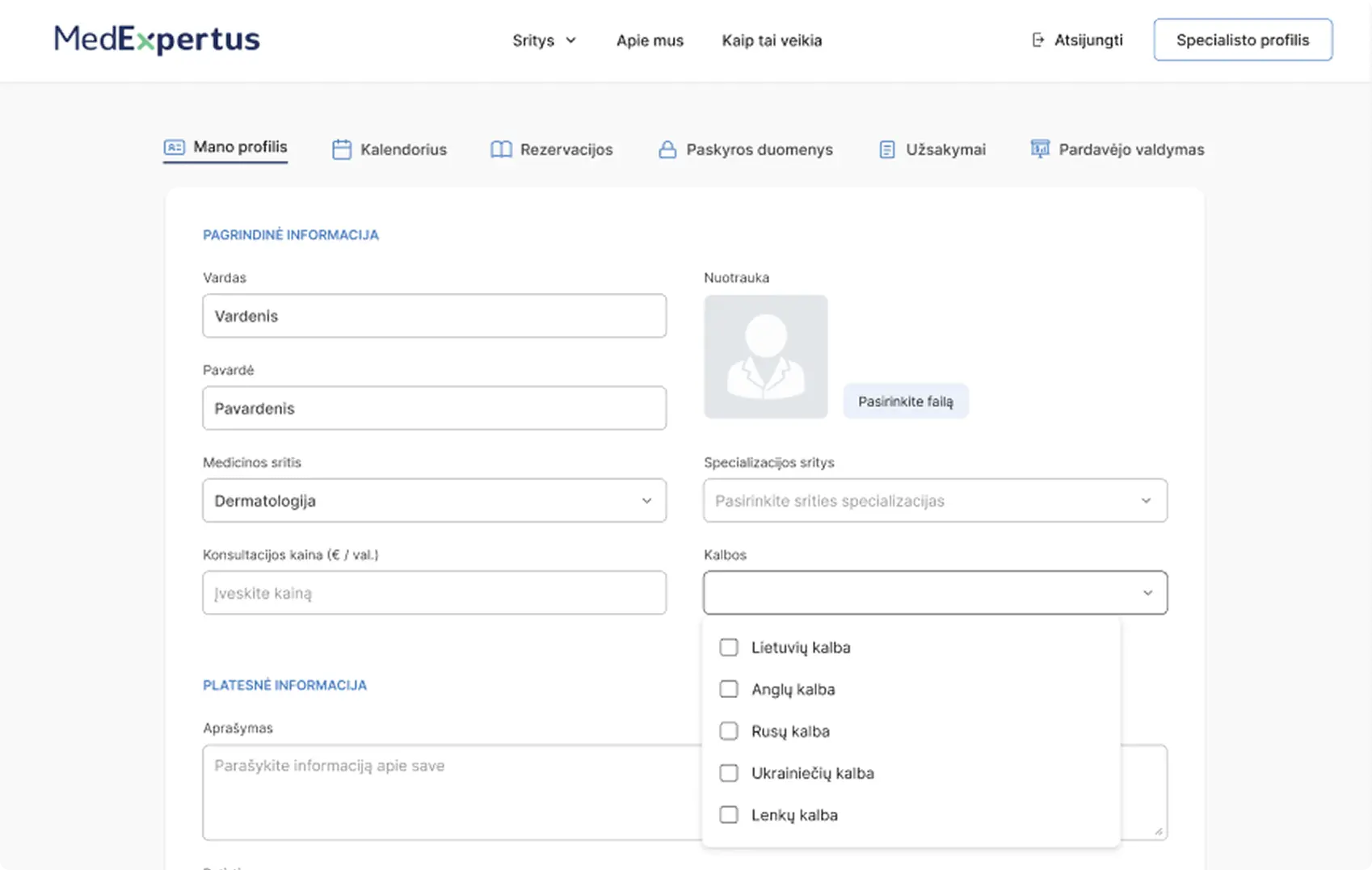Open the Pardavėjo valdymas tab
The image size is (1372, 870).
(1117, 149)
